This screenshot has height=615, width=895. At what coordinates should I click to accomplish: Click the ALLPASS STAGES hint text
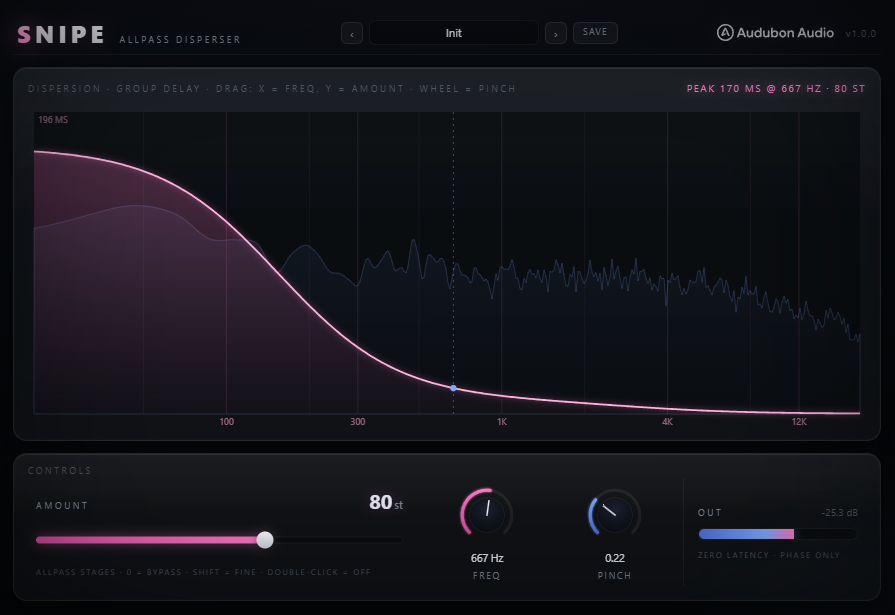(203, 572)
